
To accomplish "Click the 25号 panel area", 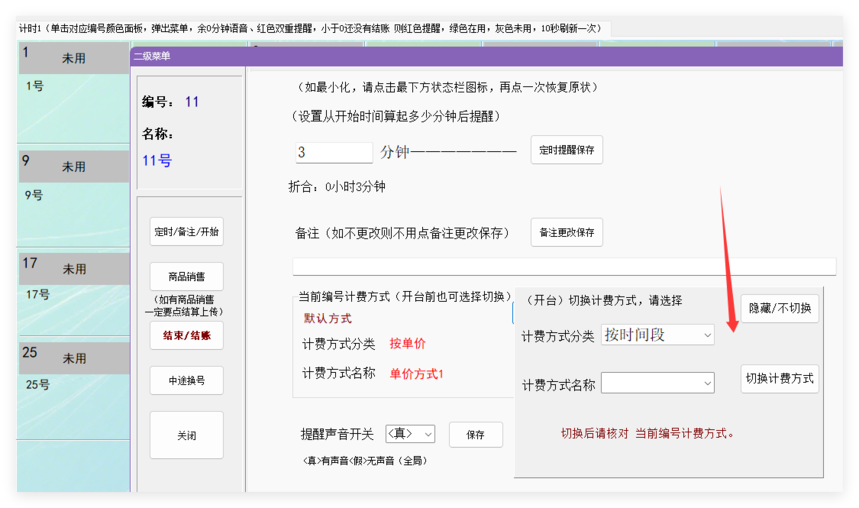I will coord(74,407).
